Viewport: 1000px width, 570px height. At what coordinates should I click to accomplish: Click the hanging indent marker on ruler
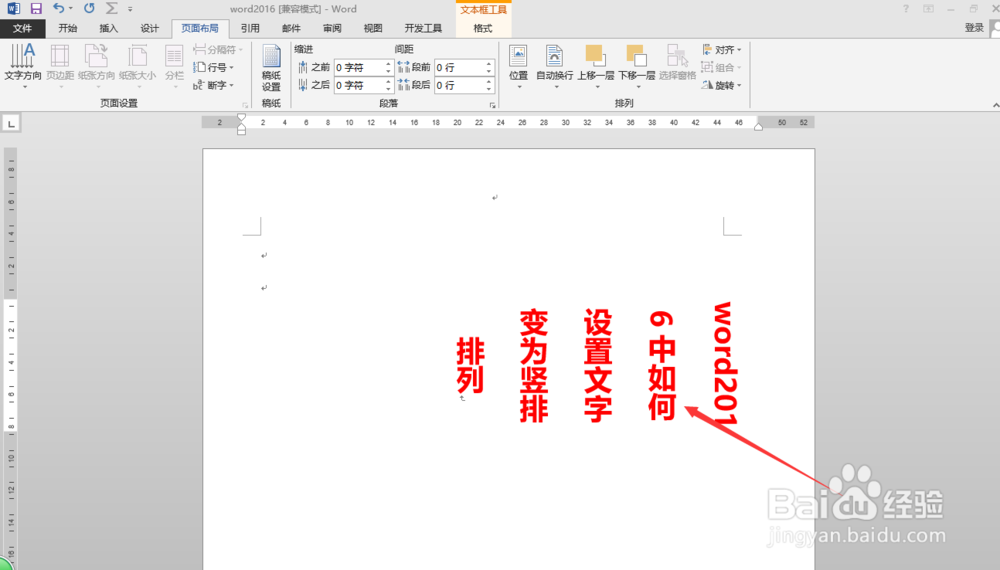[241, 126]
